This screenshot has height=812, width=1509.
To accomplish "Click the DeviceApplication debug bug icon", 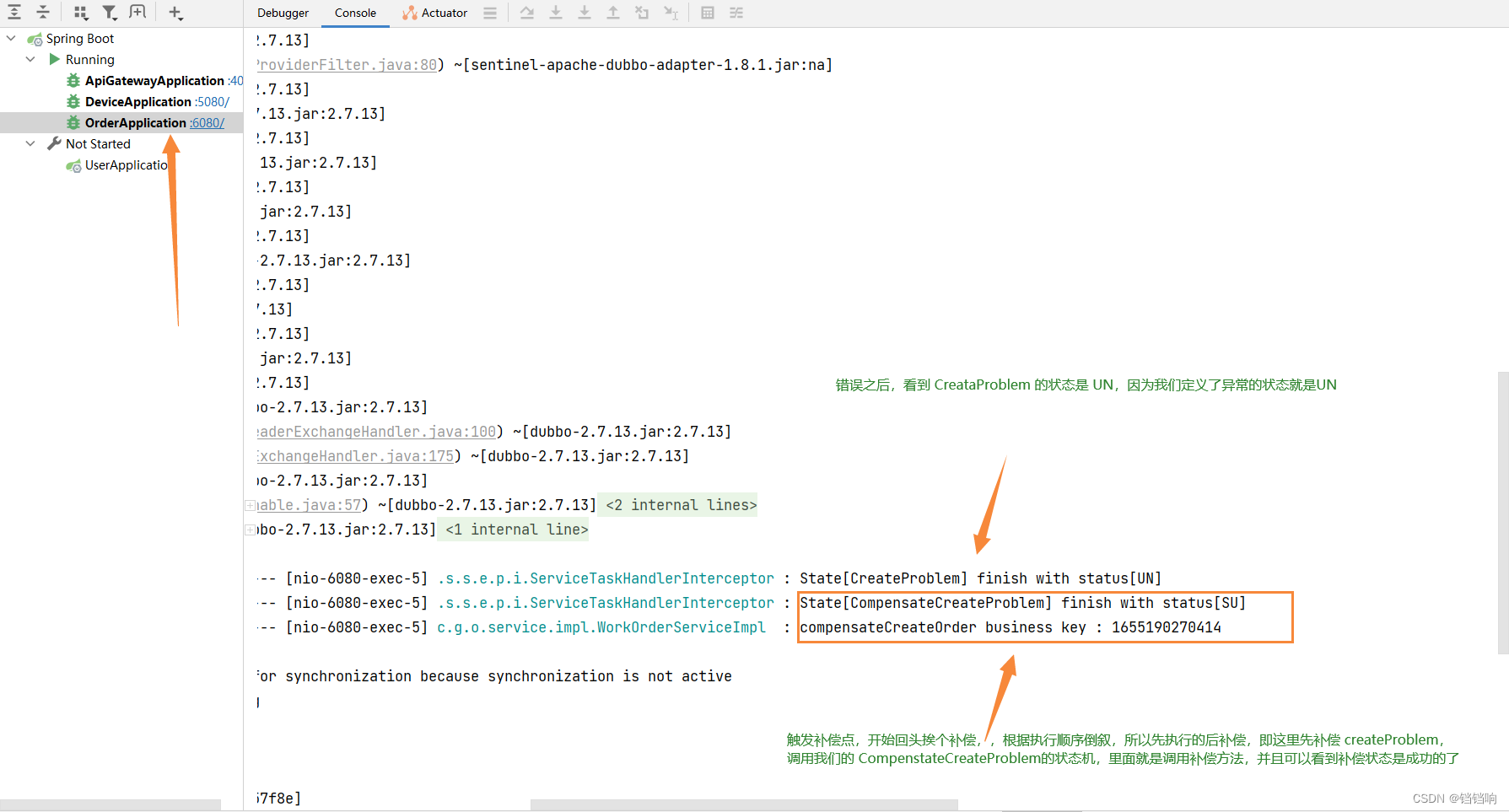I will (x=73, y=102).
